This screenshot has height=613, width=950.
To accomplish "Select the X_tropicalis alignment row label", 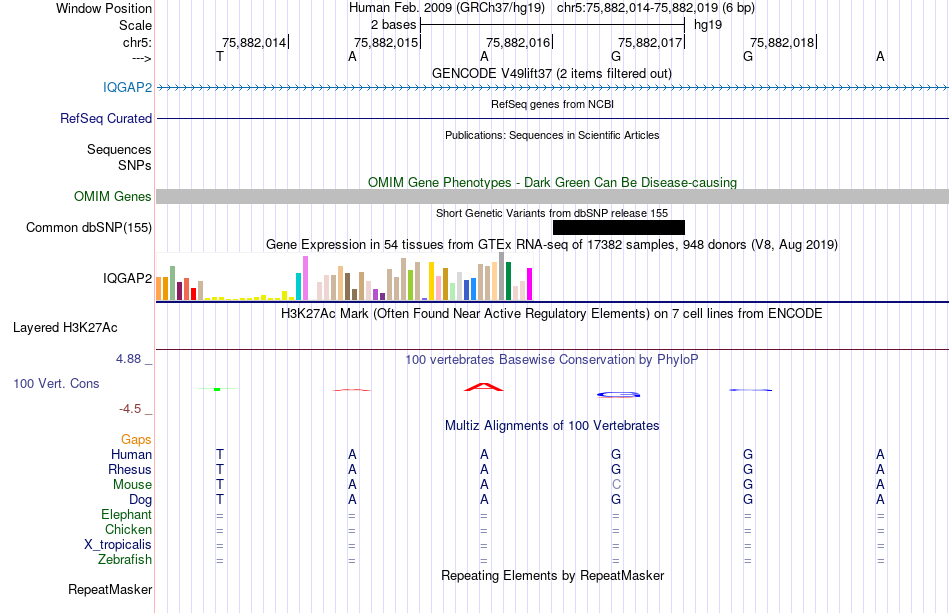I will [x=118, y=545].
